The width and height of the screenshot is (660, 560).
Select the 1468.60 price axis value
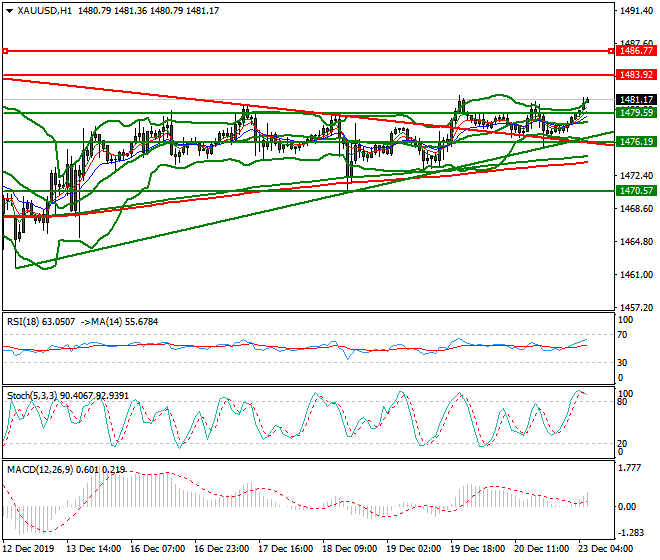(x=637, y=209)
